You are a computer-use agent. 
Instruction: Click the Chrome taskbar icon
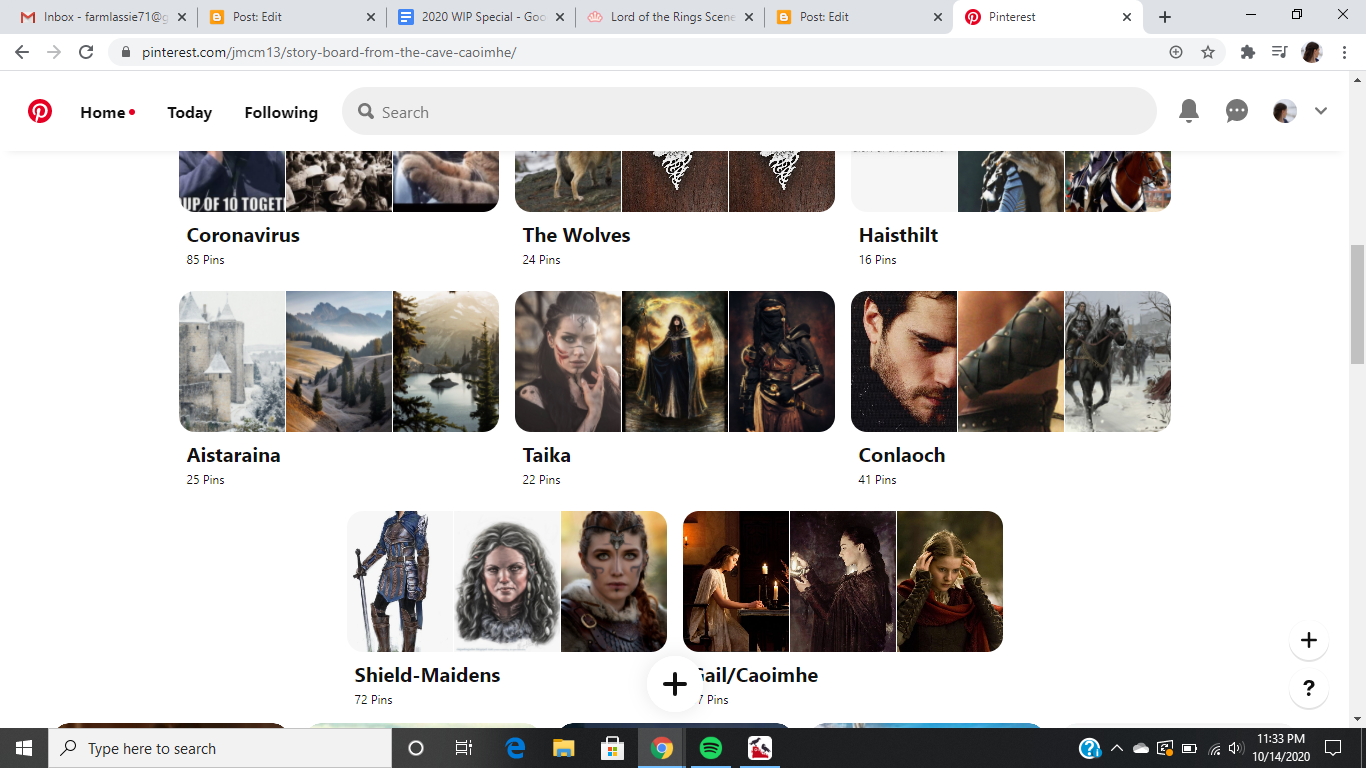tap(662, 748)
